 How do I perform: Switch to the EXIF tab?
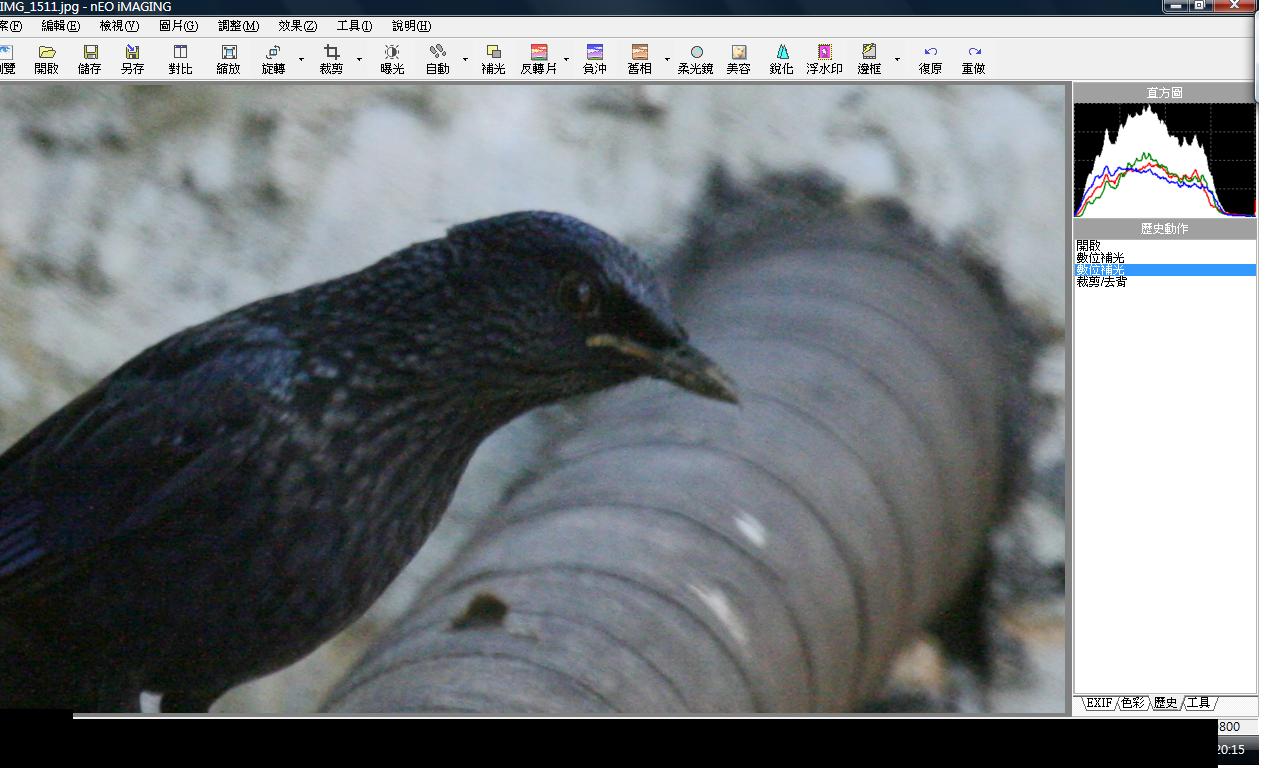pyautogui.click(x=1098, y=703)
